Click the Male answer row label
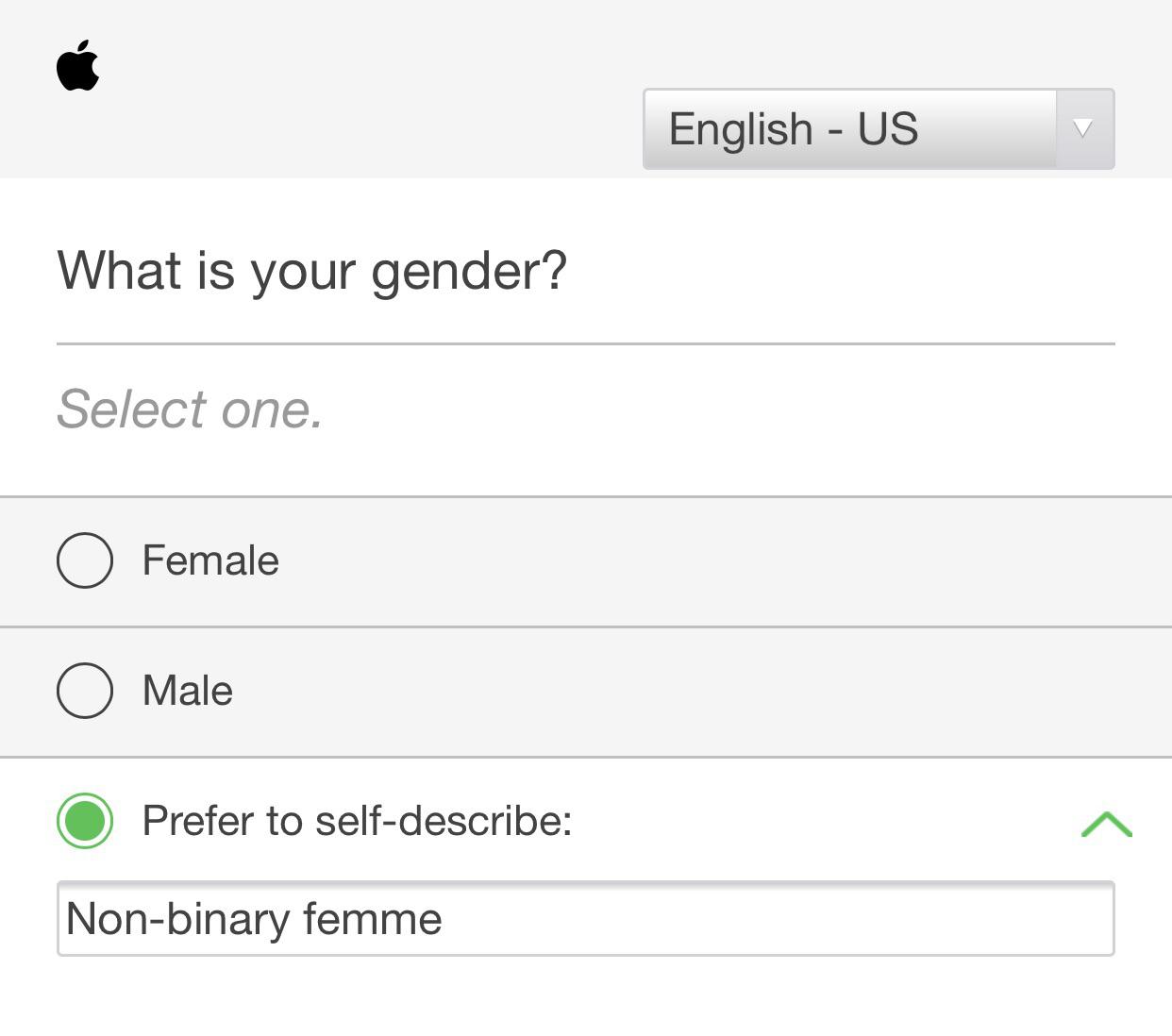The height and width of the screenshot is (1036, 1172). (x=186, y=691)
